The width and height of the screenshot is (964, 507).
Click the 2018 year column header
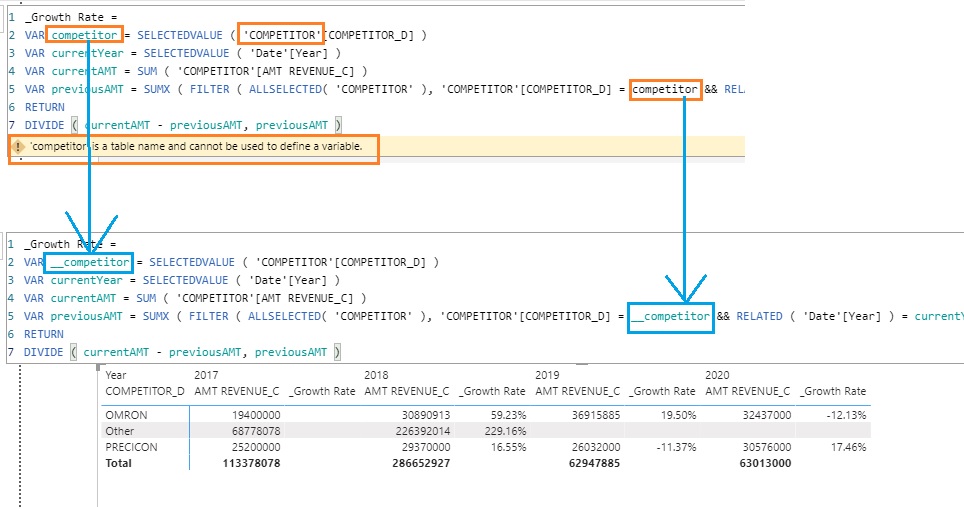376,375
